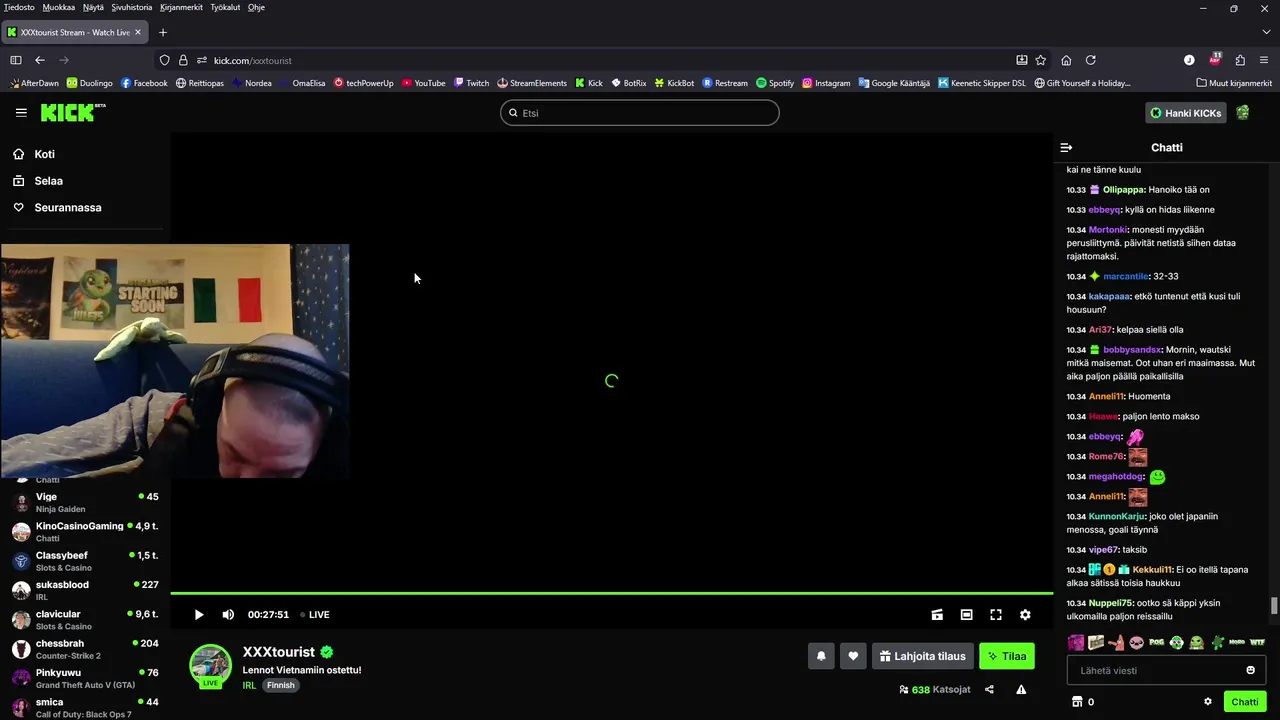Image resolution: width=1280 pixels, height=720 pixels.
Task: Open Muut kirjanmerkit folder
Action: click(1233, 83)
